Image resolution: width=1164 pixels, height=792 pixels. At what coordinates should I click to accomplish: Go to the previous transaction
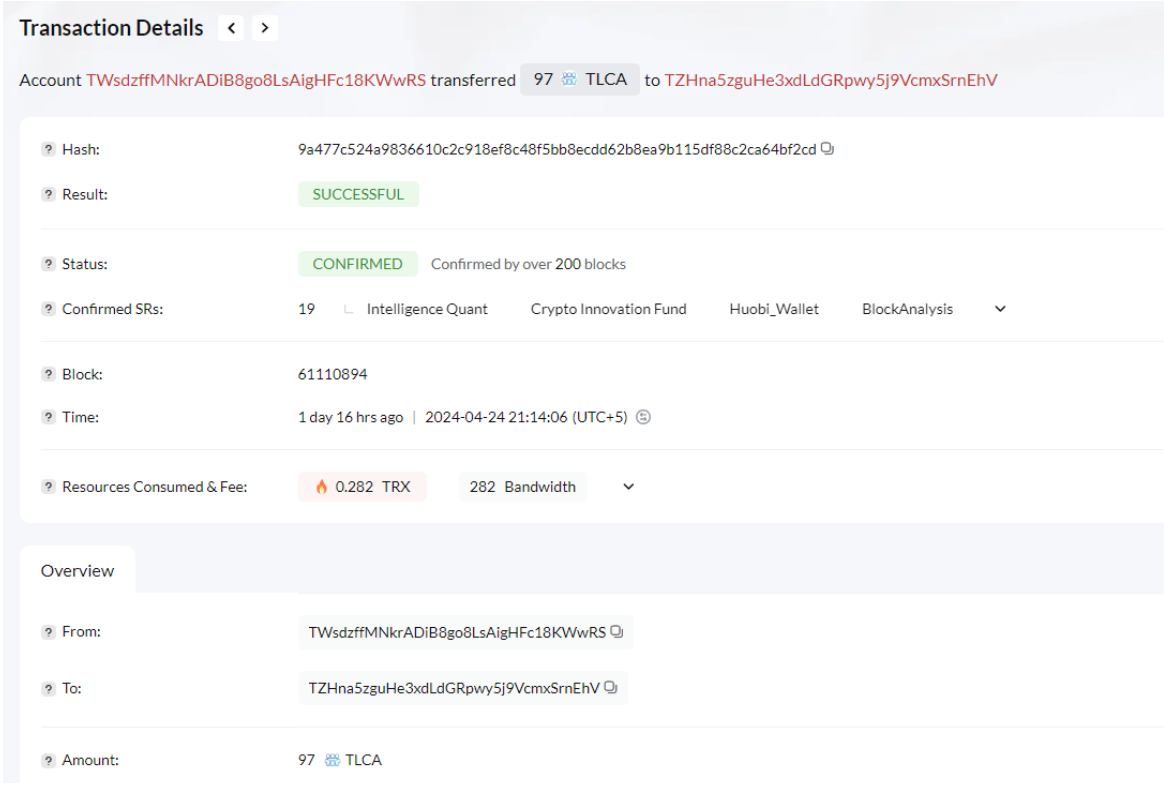[232, 28]
